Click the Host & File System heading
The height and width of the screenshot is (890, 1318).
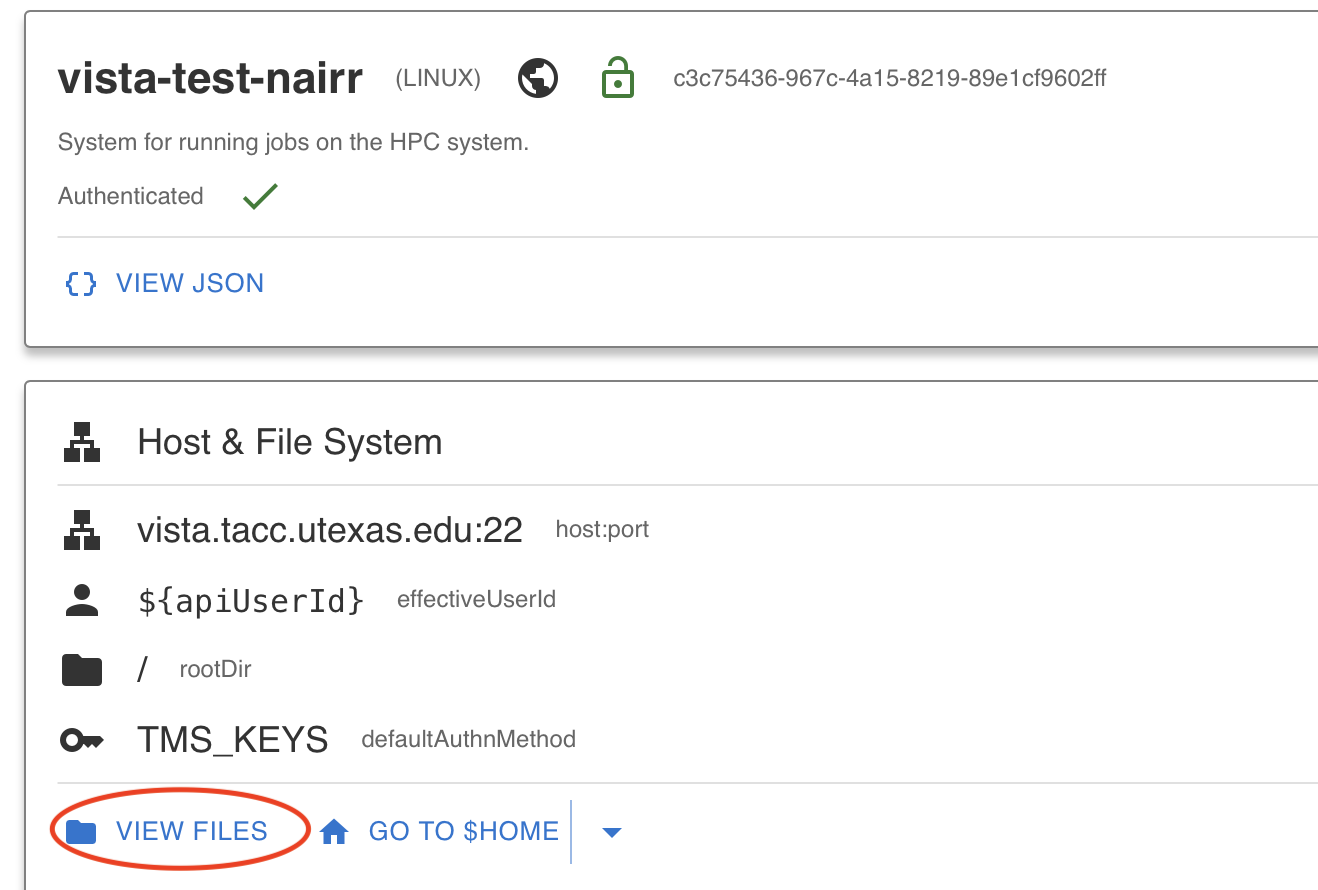click(290, 442)
